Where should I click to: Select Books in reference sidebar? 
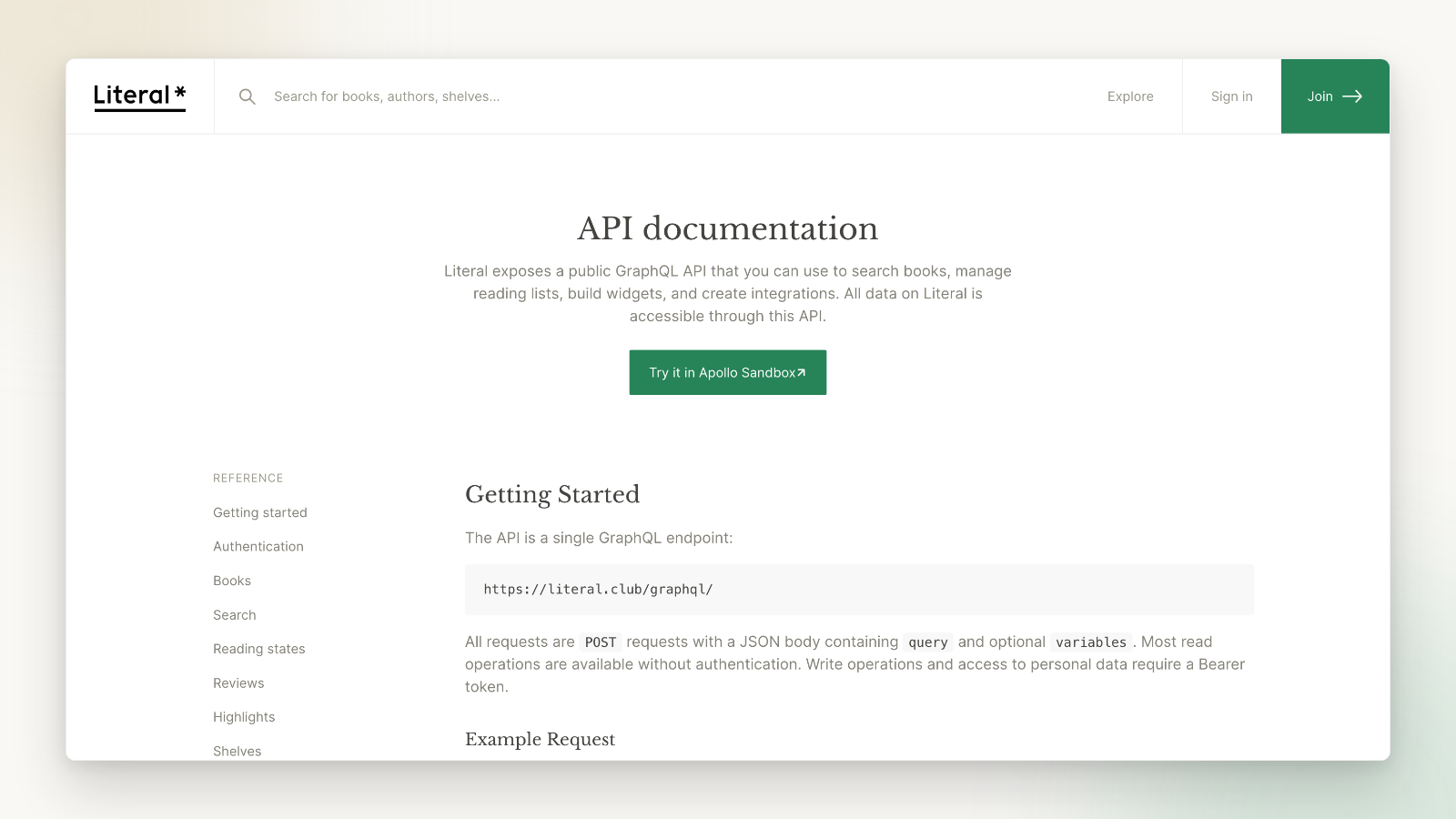tap(232, 581)
